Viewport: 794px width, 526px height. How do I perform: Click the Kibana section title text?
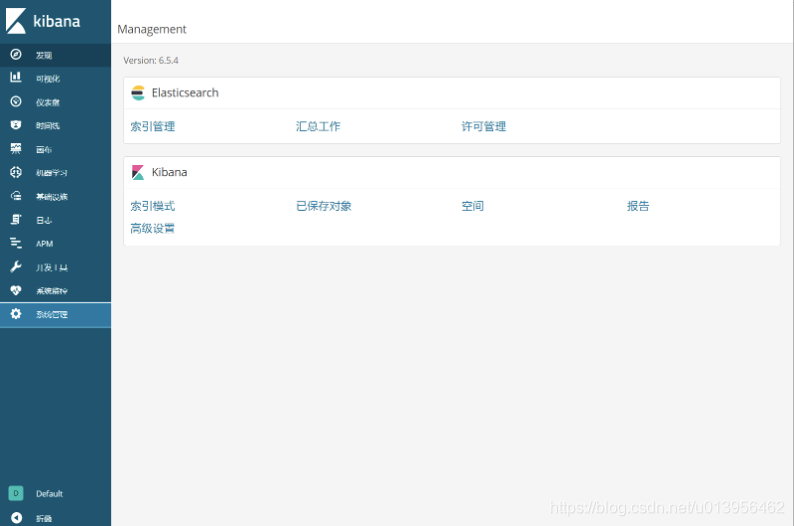(x=170, y=172)
